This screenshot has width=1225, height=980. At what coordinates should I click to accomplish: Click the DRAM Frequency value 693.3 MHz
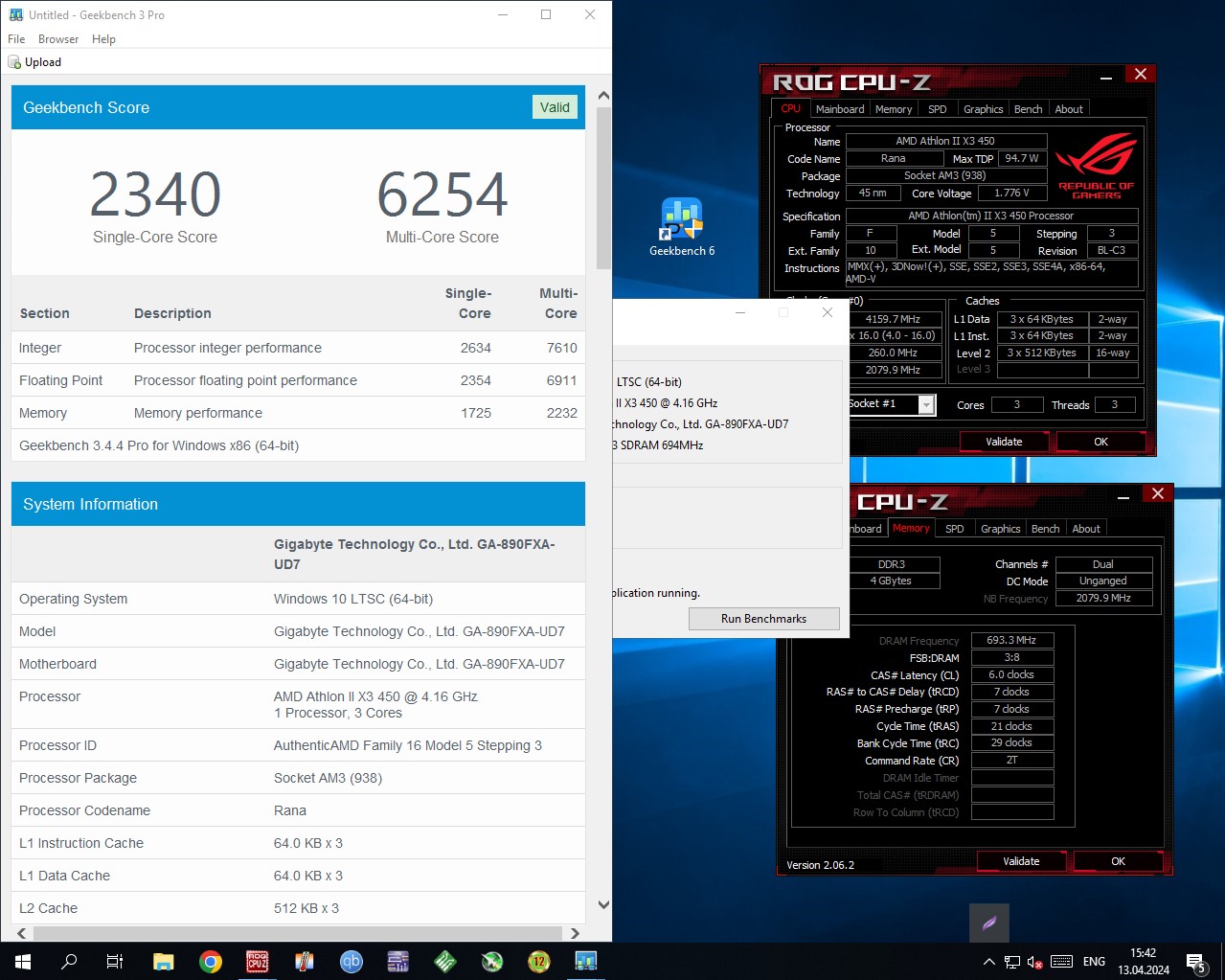point(1012,640)
